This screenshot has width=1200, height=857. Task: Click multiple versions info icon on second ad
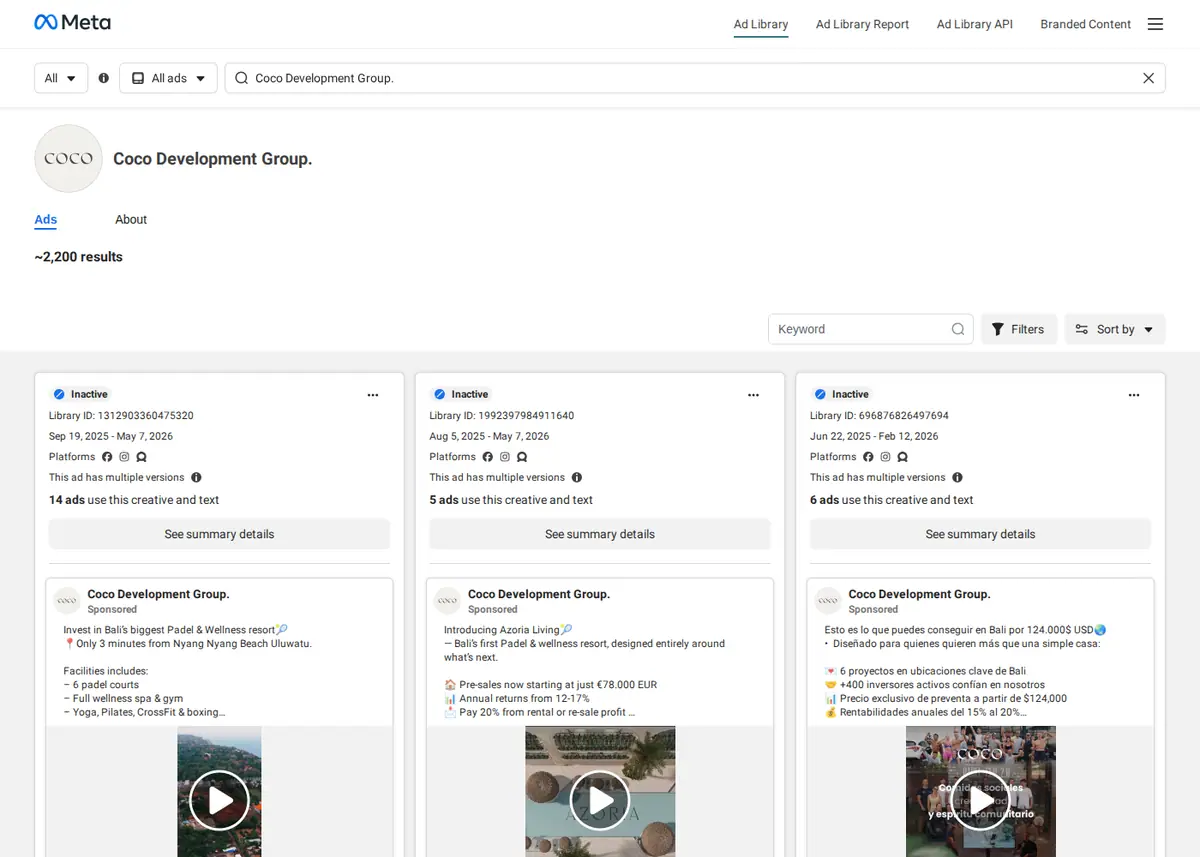(x=577, y=478)
